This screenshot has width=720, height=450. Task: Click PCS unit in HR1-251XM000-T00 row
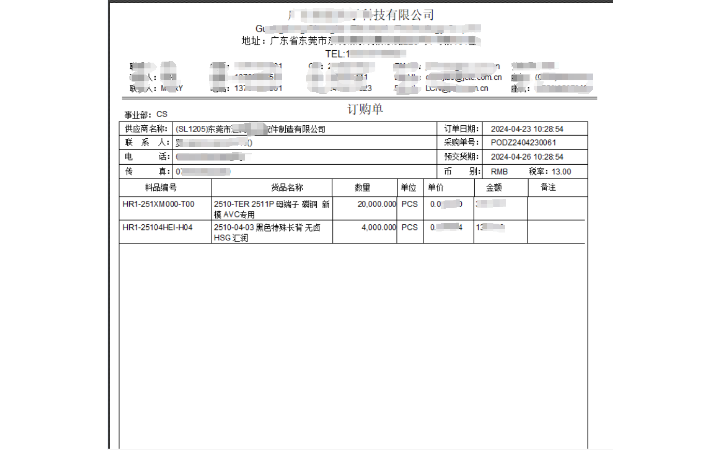[410, 204]
